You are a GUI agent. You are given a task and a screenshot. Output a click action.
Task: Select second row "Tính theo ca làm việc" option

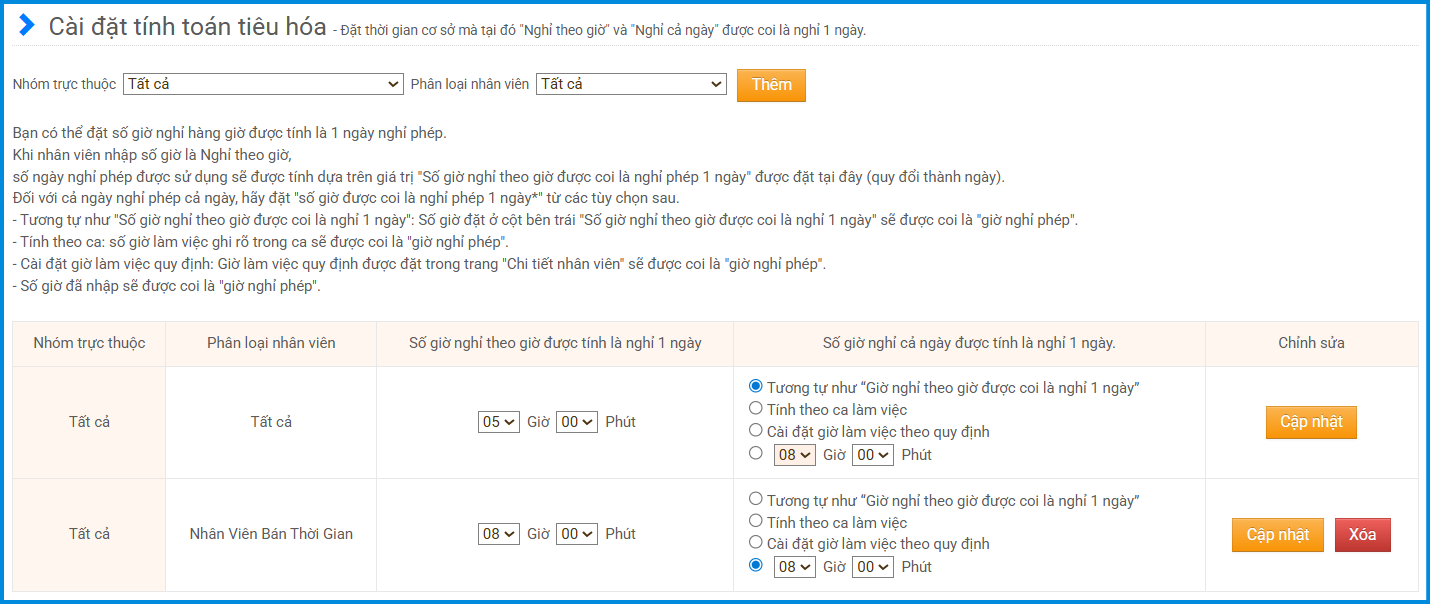pyautogui.click(x=756, y=520)
